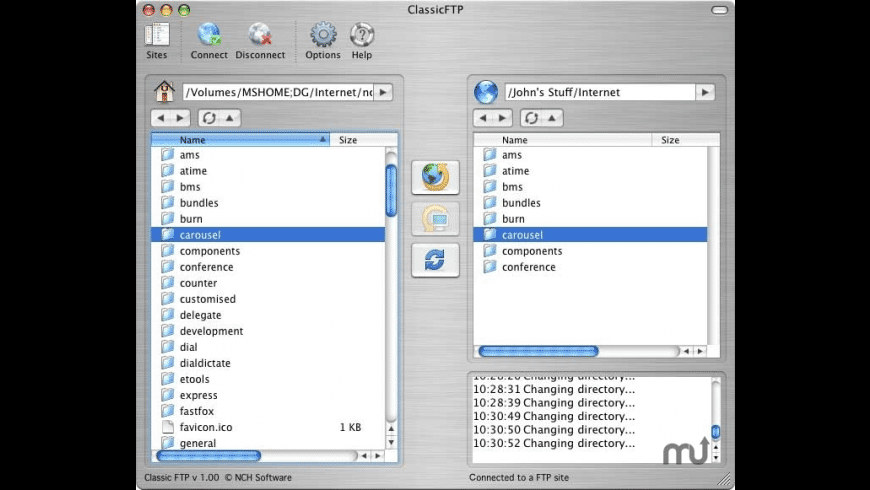Open the remote path dropdown arrow
Image resolution: width=870 pixels, height=490 pixels.
coord(705,92)
